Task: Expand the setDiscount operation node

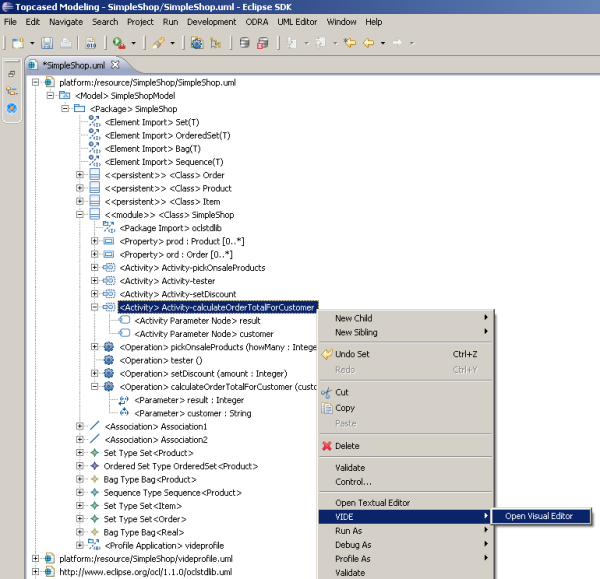Action: (95, 373)
